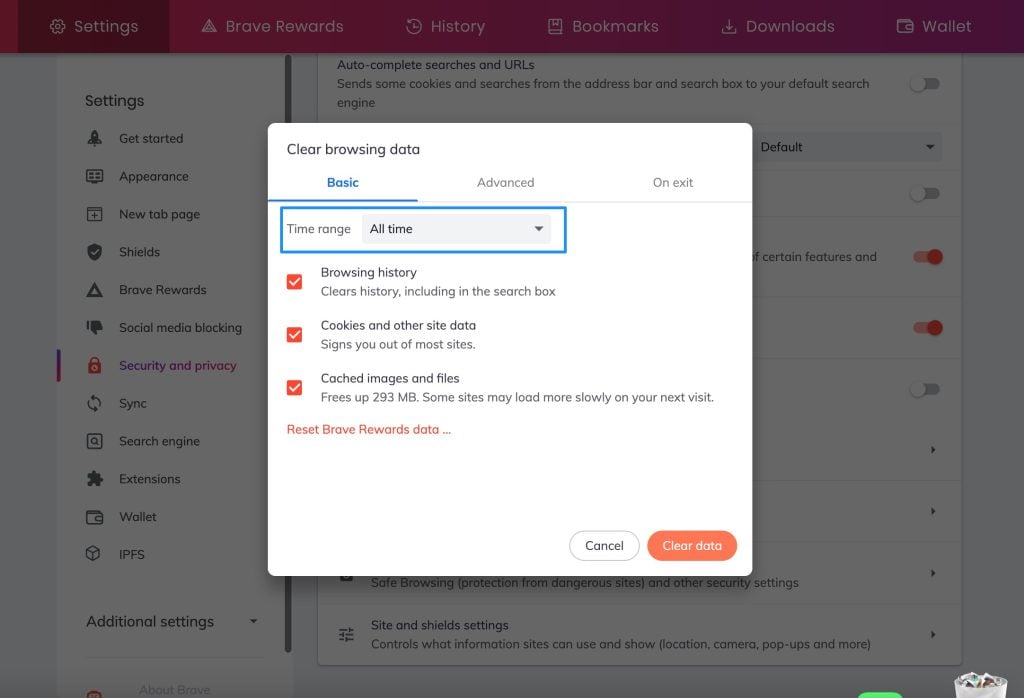Screen dimensions: 1024x698
Task: Open the Extensions settings section
Action: pos(150,479)
